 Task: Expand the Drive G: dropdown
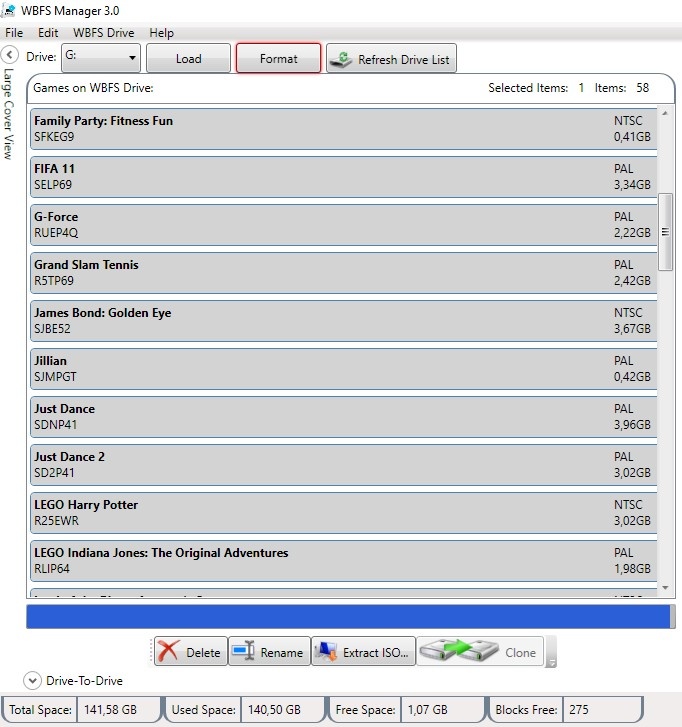point(101,58)
